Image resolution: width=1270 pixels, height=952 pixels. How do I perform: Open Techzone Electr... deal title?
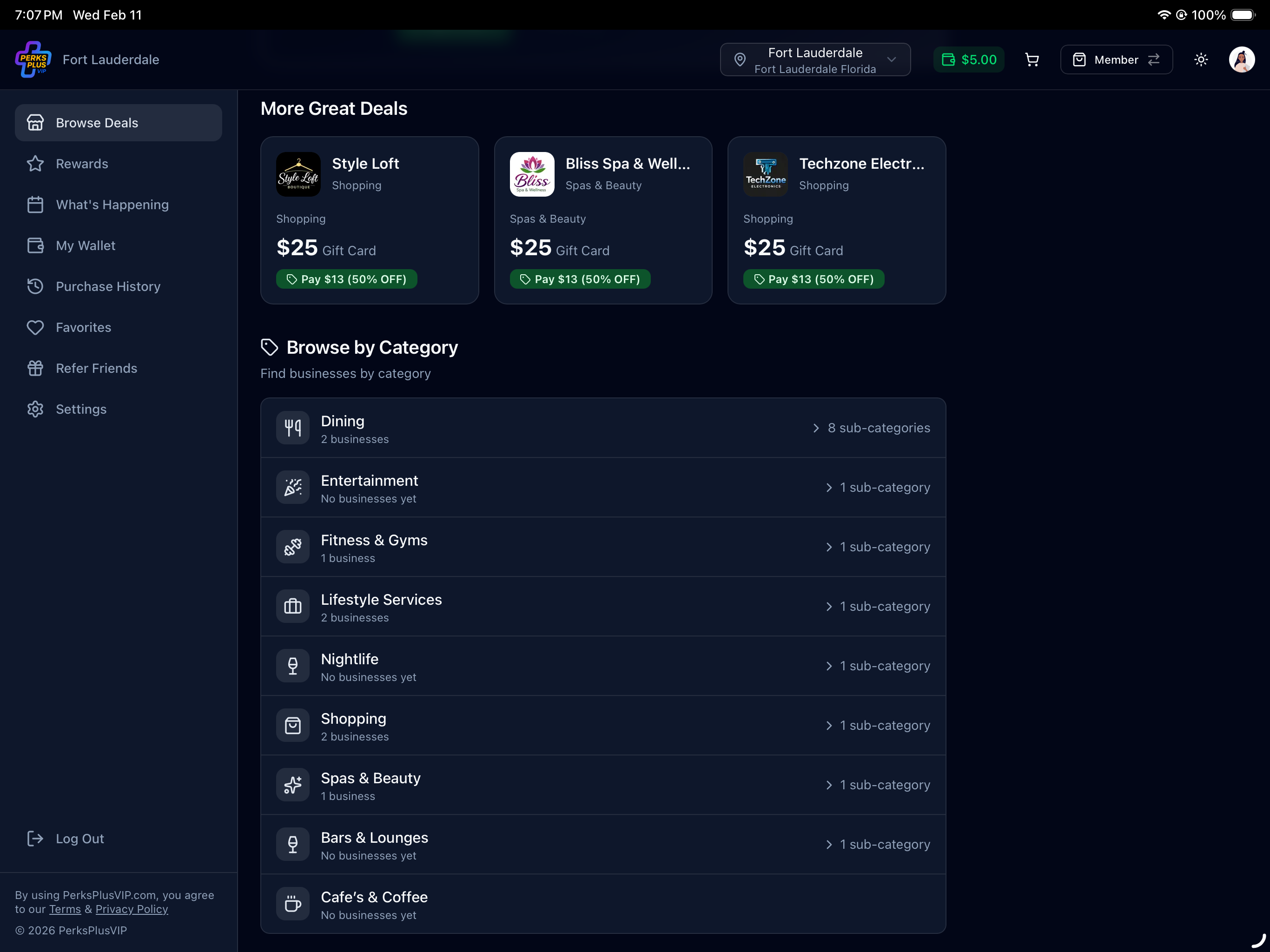click(862, 164)
